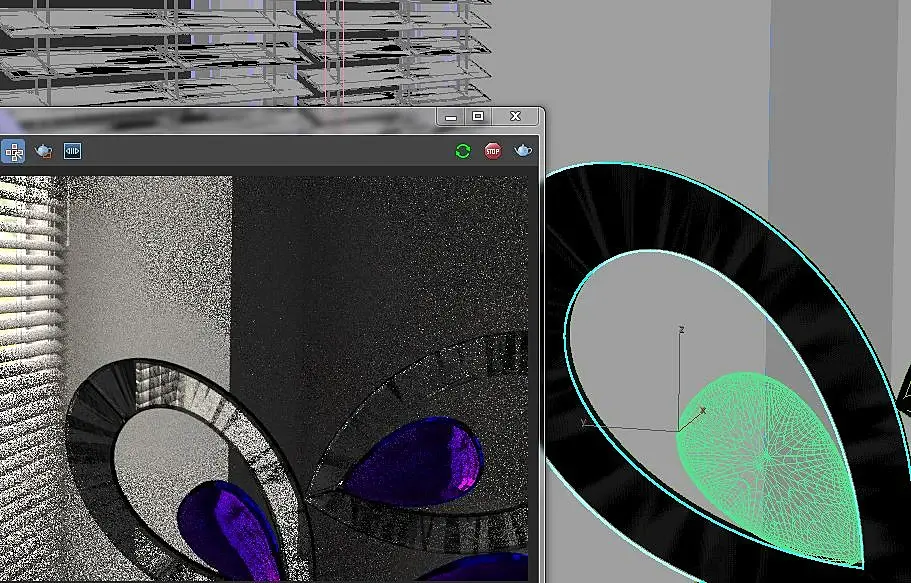Click the pixel-tracking icon in render toolbar
This screenshot has width=911, height=583.
(x=13, y=152)
